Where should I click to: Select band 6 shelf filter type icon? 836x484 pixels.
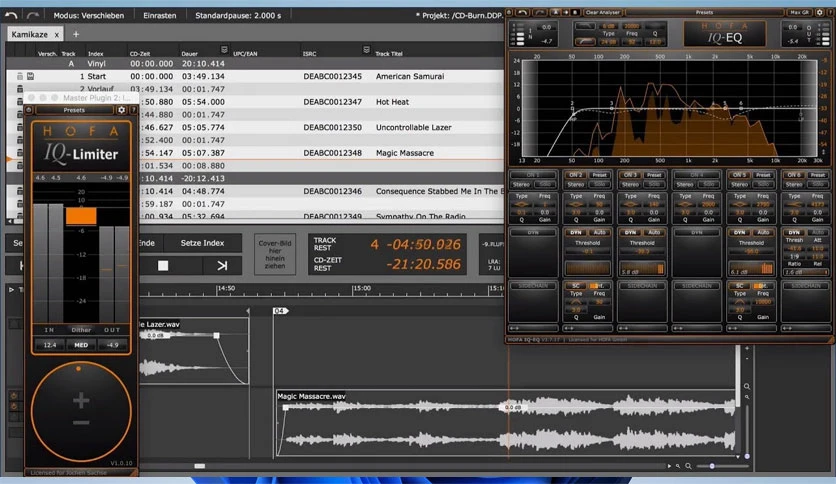pos(794,204)
